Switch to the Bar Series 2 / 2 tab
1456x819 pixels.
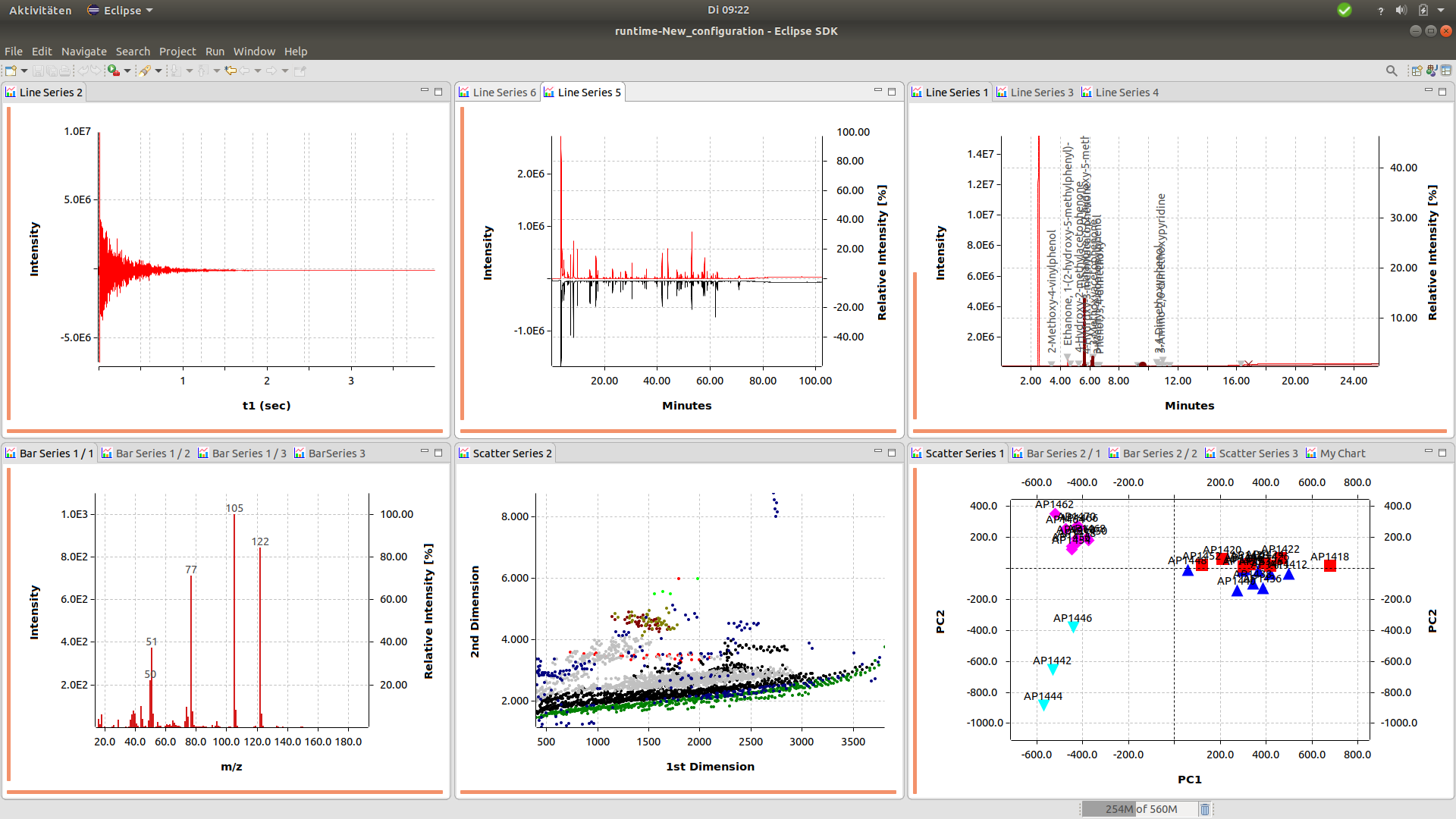pos(1153,453)
